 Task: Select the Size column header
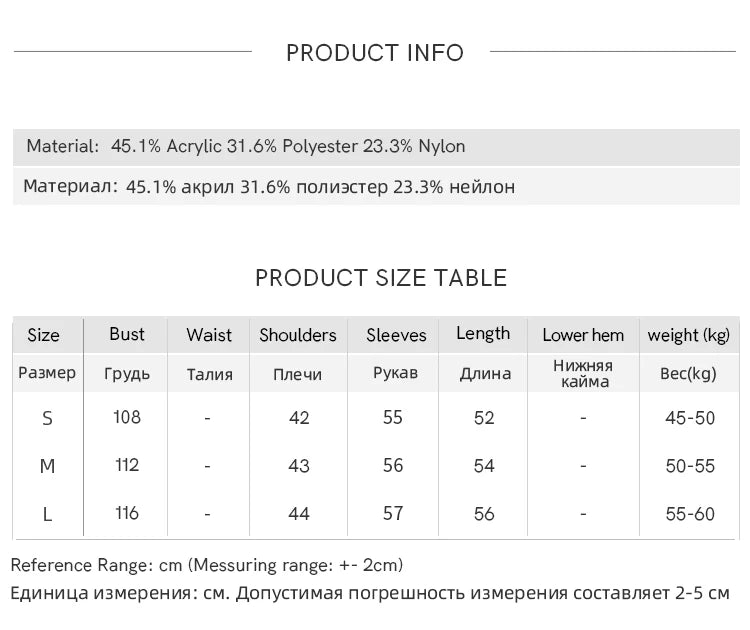[x=44, y=335]
